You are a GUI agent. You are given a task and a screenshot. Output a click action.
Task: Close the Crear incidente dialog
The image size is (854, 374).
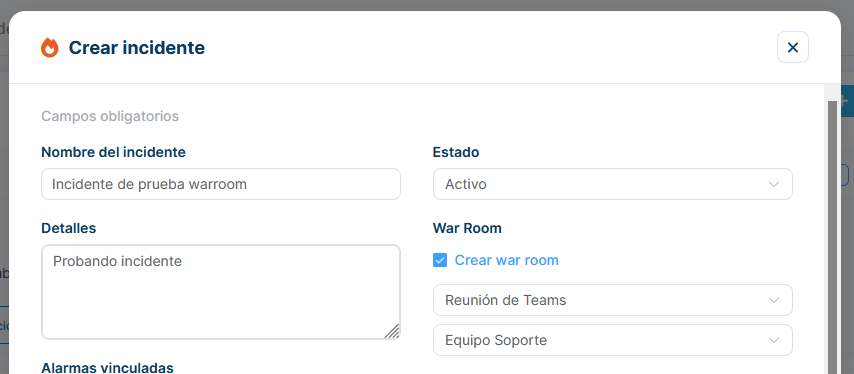tap(792, 47)
